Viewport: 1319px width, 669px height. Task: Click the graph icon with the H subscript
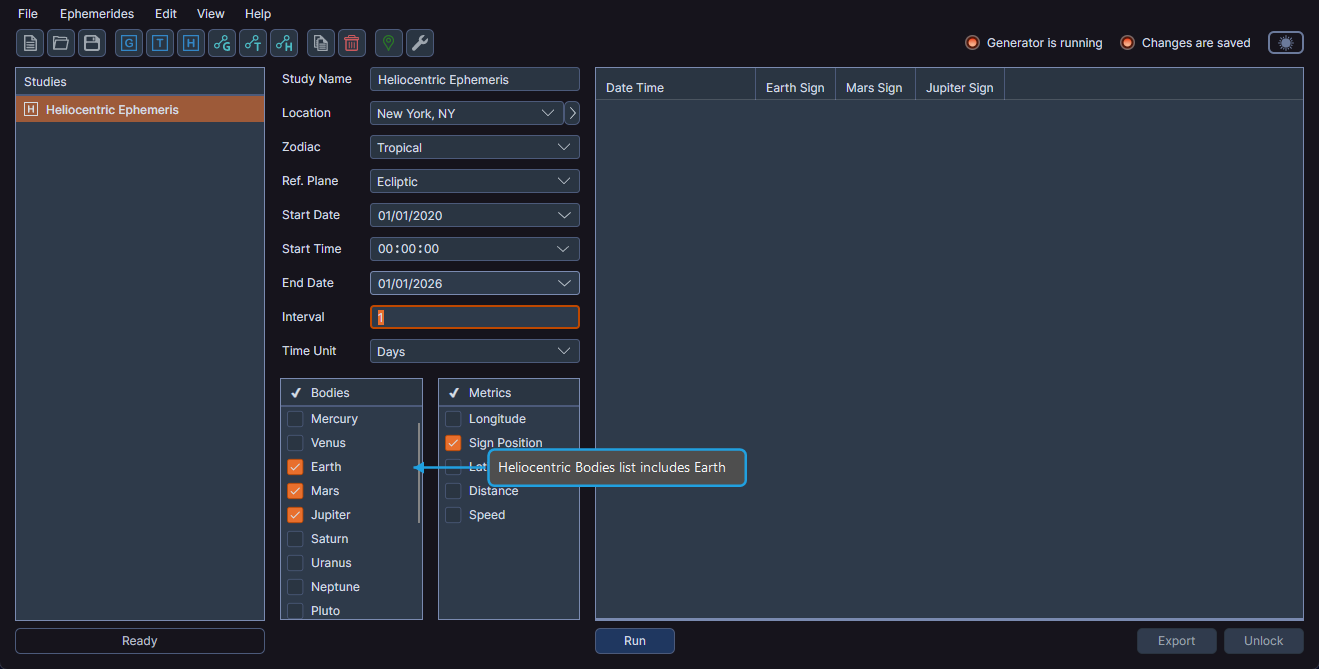point(283,43)
